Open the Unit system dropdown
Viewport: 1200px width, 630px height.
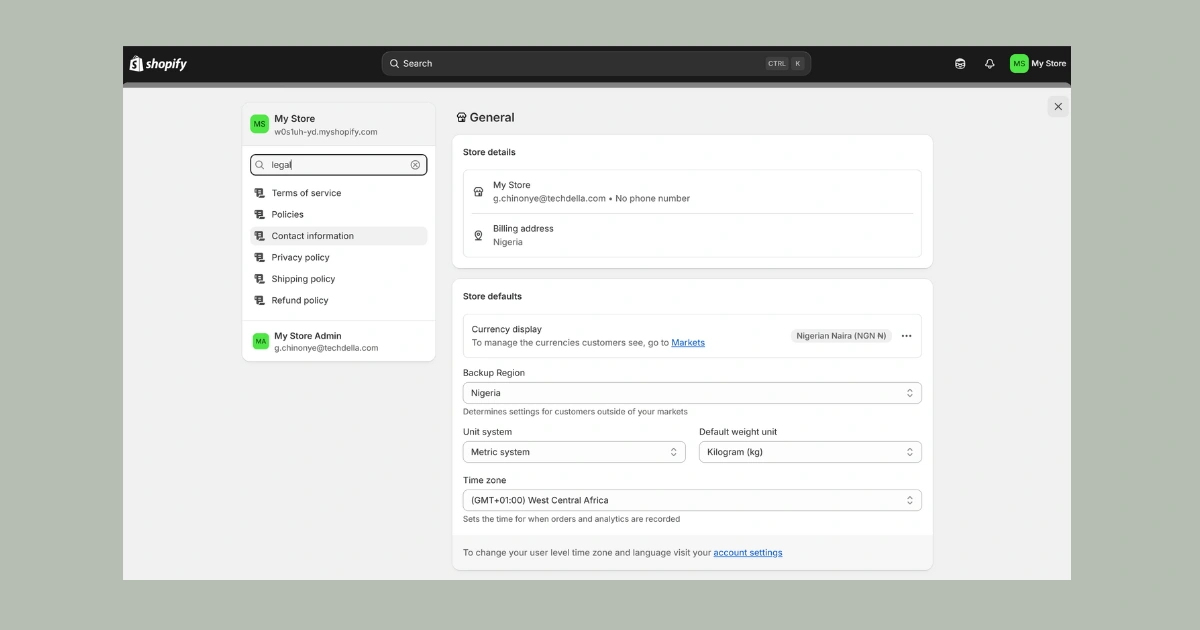(574, 452)
